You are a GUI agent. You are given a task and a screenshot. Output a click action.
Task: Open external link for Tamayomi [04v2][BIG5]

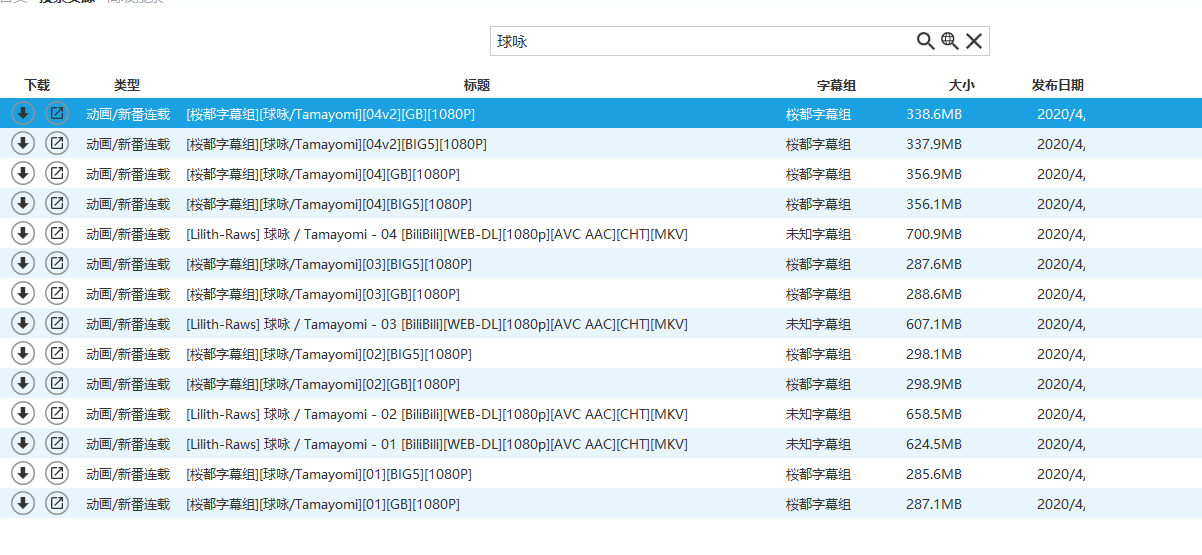click(57, 144)
